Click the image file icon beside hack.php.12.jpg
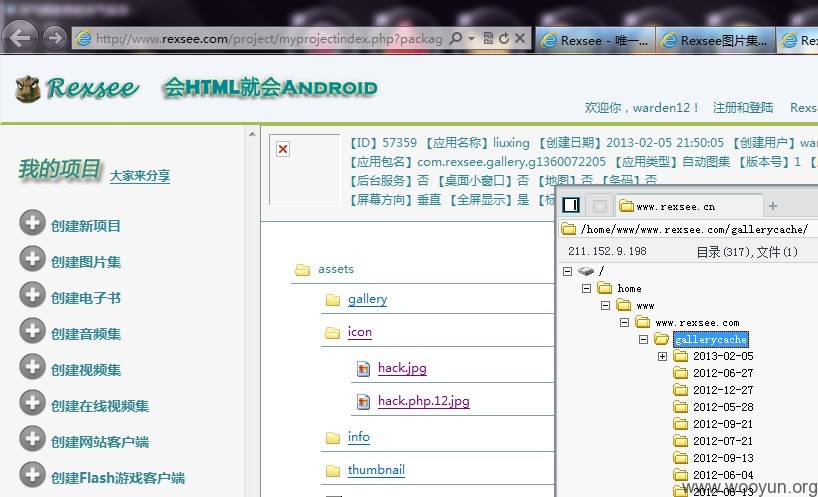Viewport: 818px width, 497px height. coord(363,402)
